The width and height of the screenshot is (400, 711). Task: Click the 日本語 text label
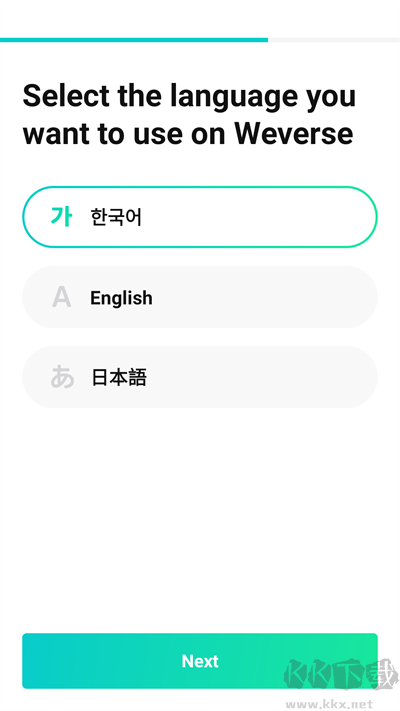coord(119,377)
